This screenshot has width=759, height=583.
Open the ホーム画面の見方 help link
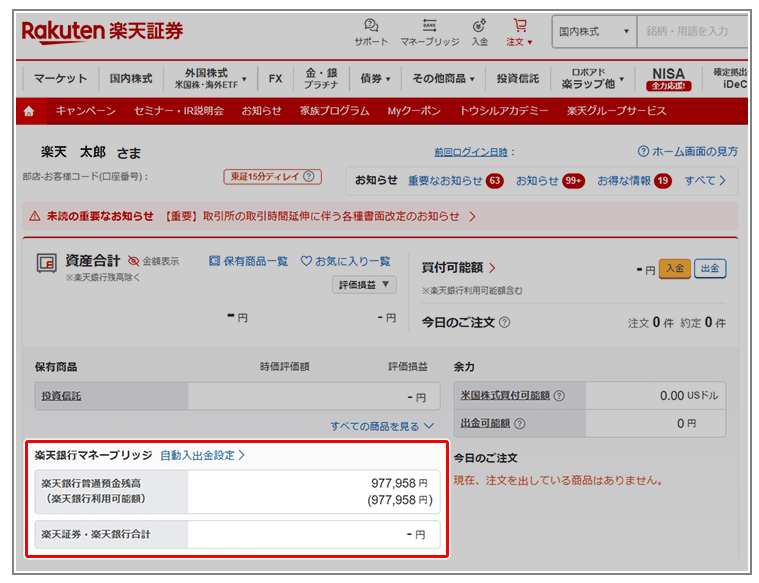coord(688,152)
